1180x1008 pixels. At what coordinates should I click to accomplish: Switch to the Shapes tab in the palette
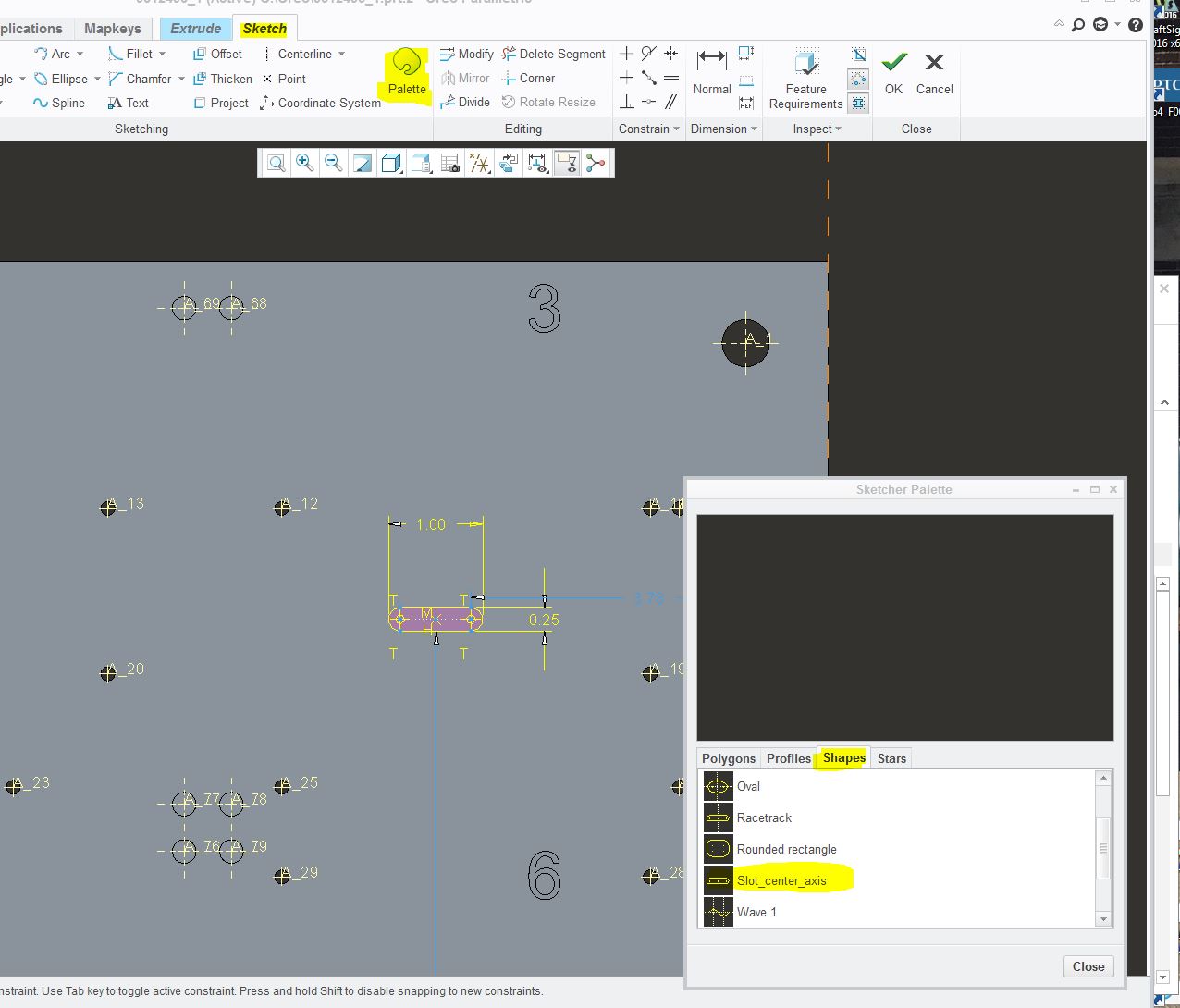coord(842,757)
